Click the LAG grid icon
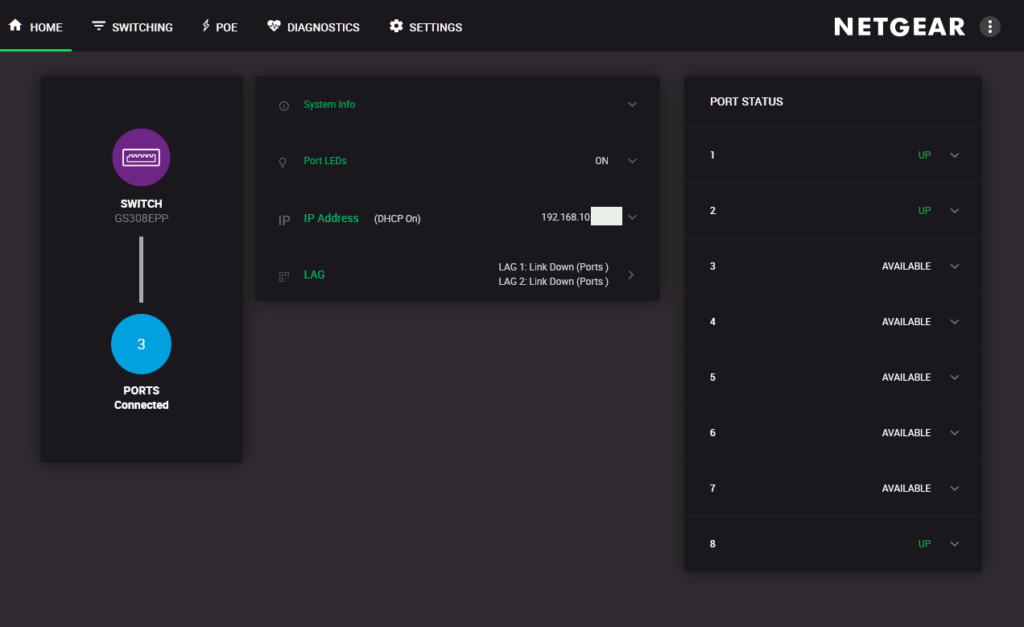 tap(284, 277)
